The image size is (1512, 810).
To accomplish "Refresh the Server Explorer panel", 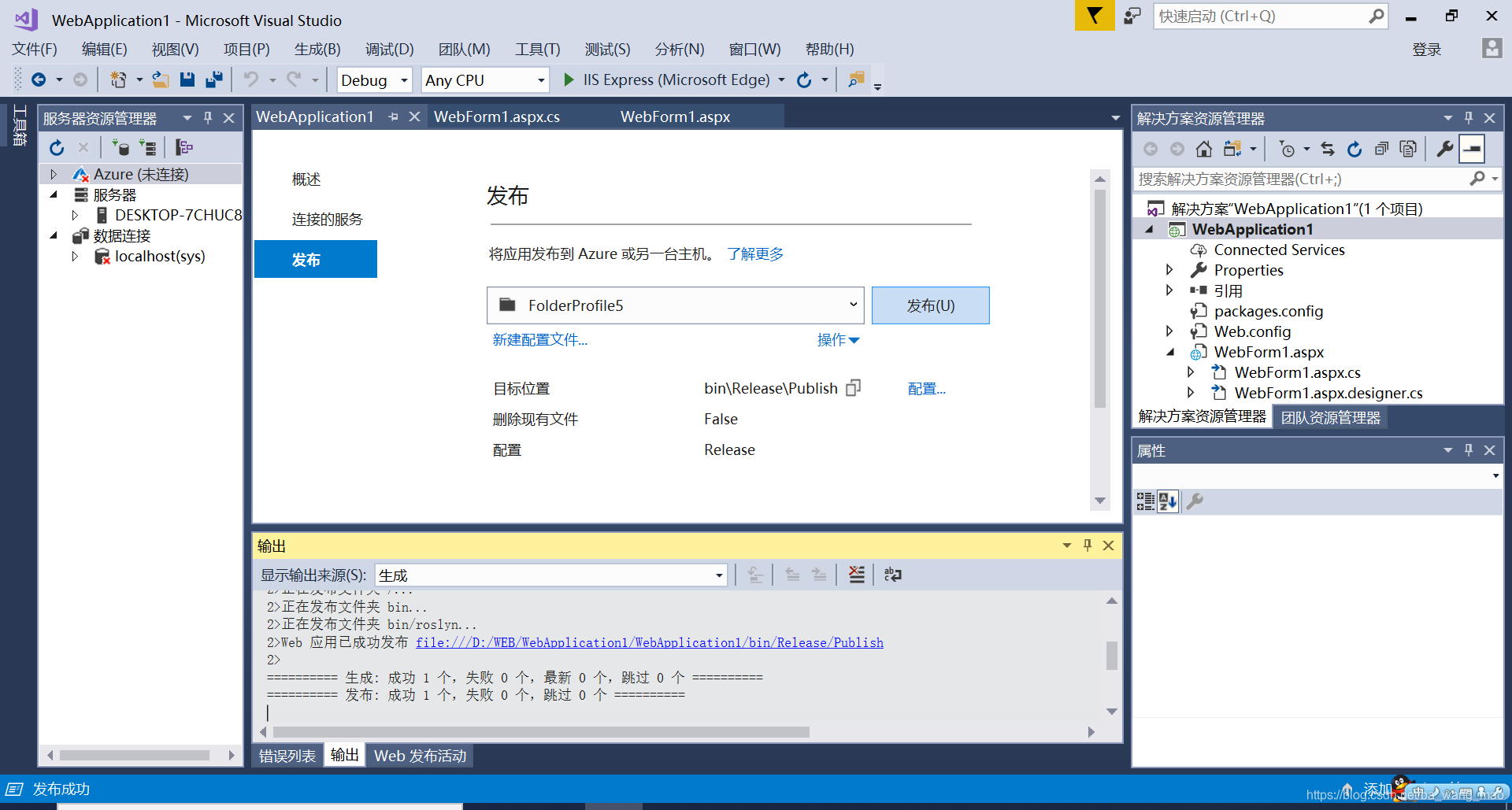I will coord(57,147).
